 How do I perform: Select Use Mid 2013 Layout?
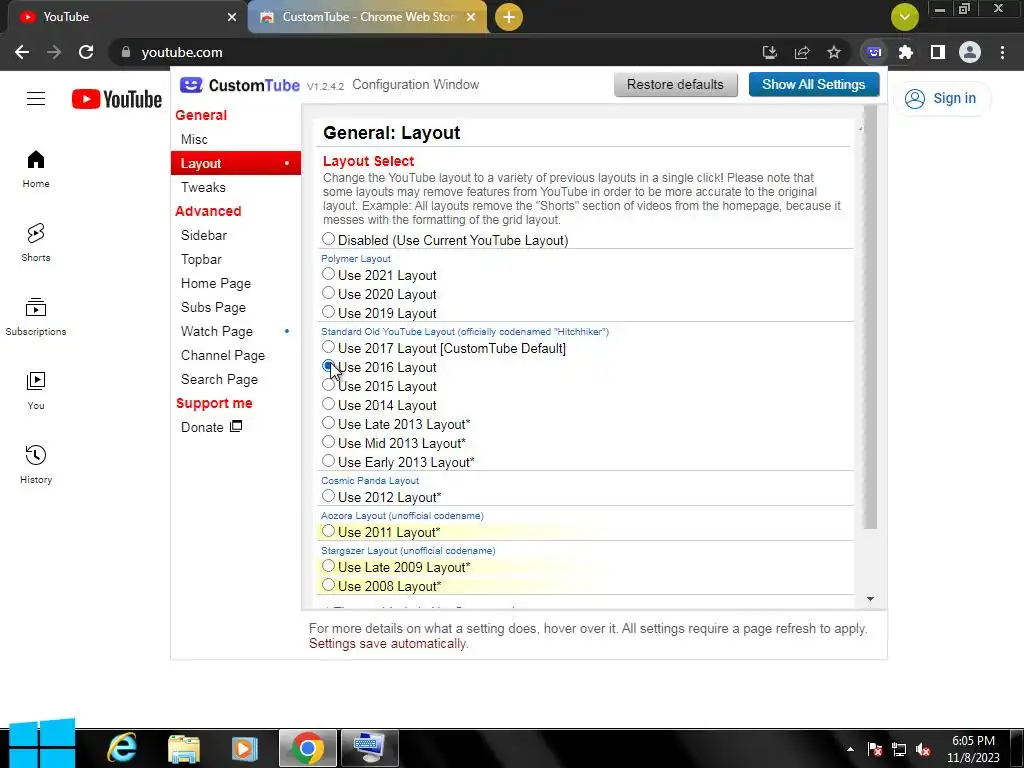(x=328, y=442)
